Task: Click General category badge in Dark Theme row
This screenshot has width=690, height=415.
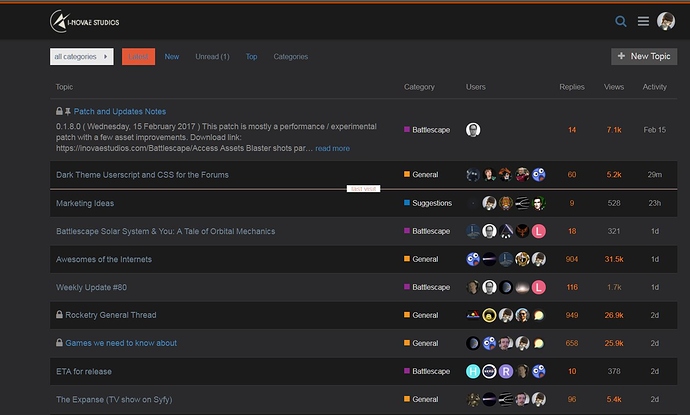Action: (x=421, y=175)
